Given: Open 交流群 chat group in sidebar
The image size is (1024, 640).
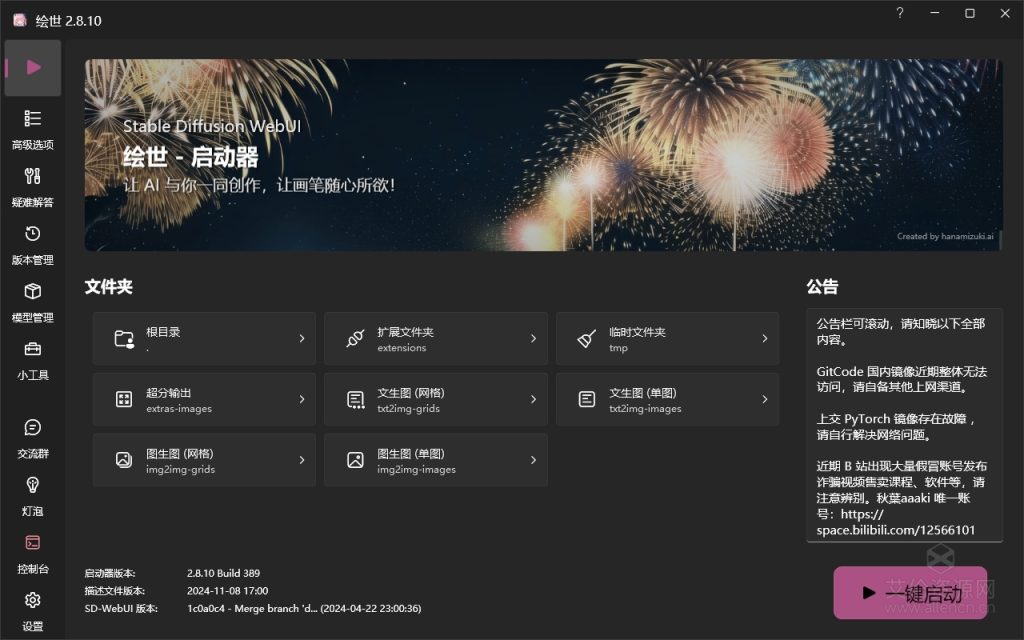Looking at the screenshot, I should point(33,439).
